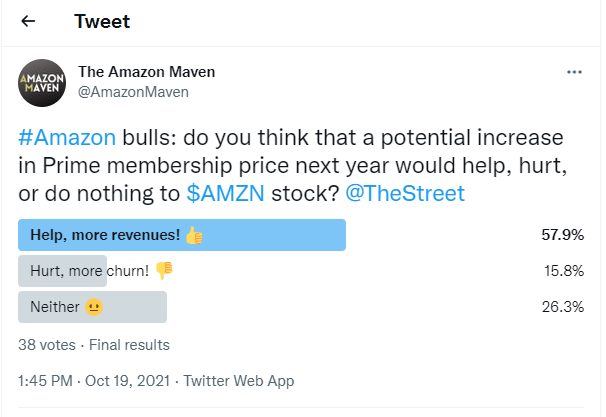This screenshot has width=606, height=417.
Task: Select the 'Neither' poll option
Action: click(x=92, y=307)
